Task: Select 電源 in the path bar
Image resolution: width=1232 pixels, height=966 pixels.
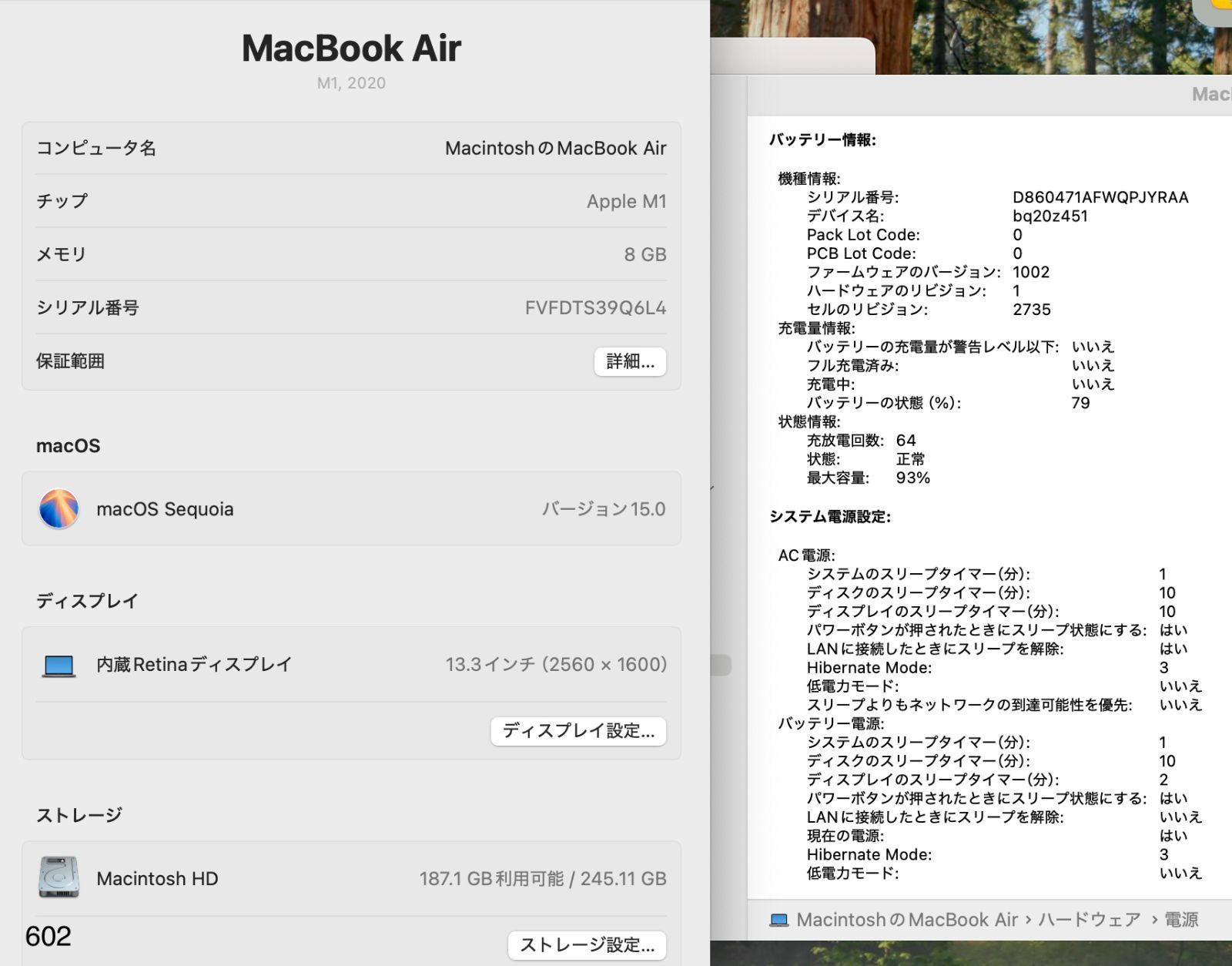Action: pyautogui.click(x=1180, y=920)
